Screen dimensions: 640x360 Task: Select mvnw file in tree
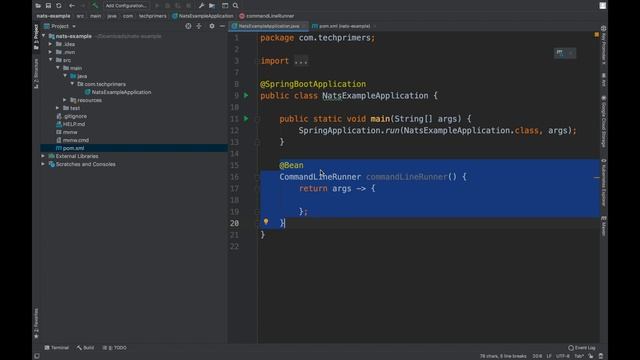(67, 132)
